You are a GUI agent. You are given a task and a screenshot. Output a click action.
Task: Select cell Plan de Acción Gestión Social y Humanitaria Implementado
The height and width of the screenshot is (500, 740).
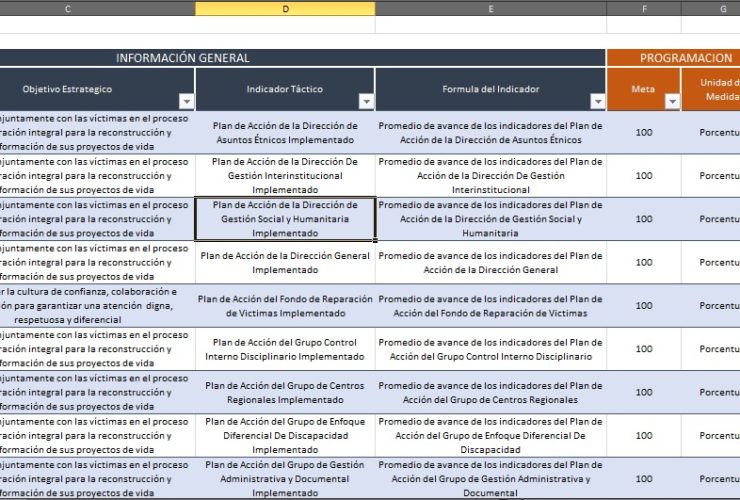[285, 219]
